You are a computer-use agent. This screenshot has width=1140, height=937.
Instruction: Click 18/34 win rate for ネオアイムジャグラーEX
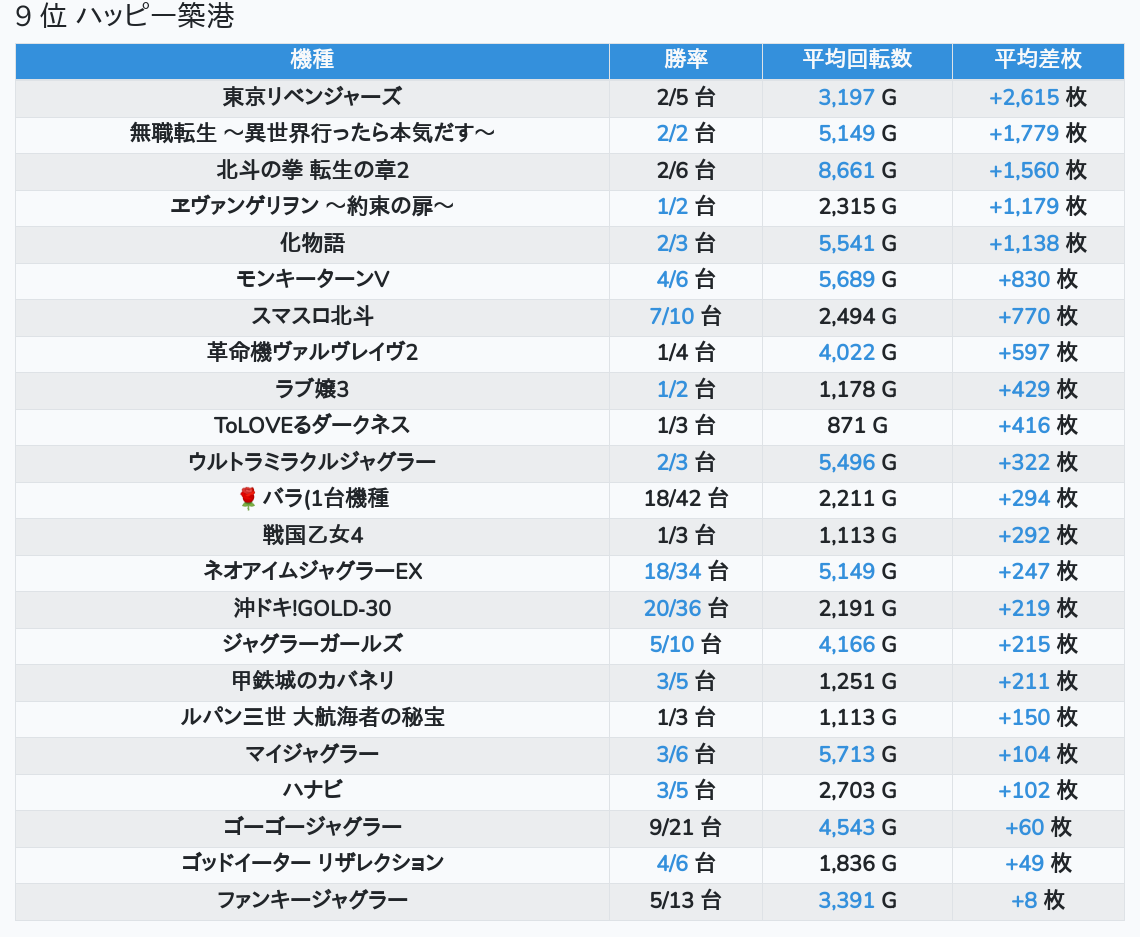[673, 571]
